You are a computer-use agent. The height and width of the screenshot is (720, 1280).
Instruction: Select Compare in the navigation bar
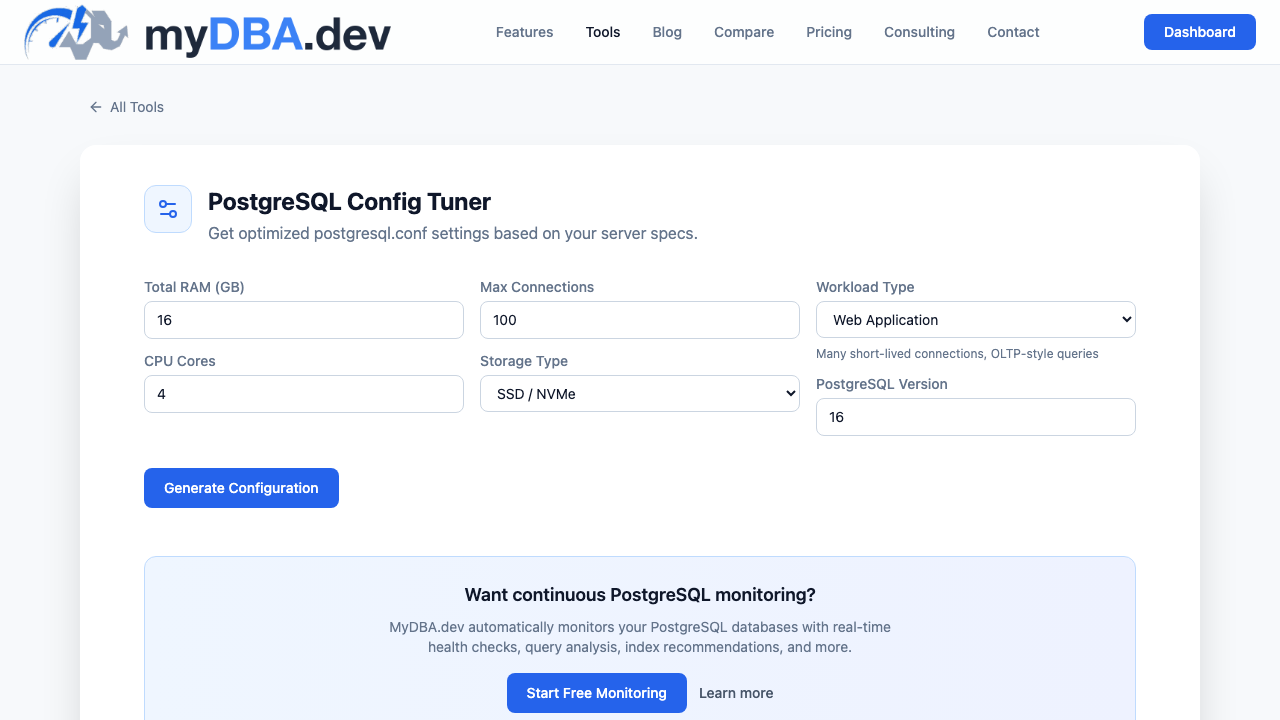pyautogui.click(x=744, y=32)
